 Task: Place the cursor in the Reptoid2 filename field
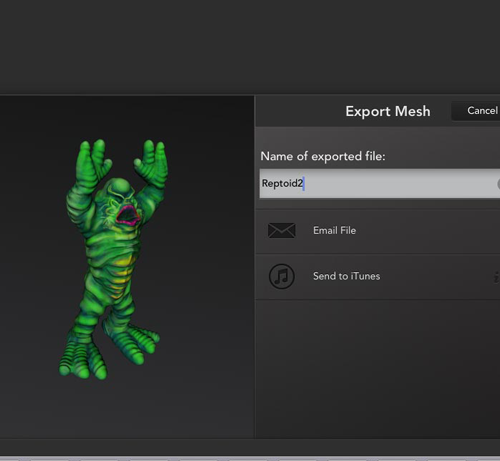pyautogui.click(x=380, y=183)
